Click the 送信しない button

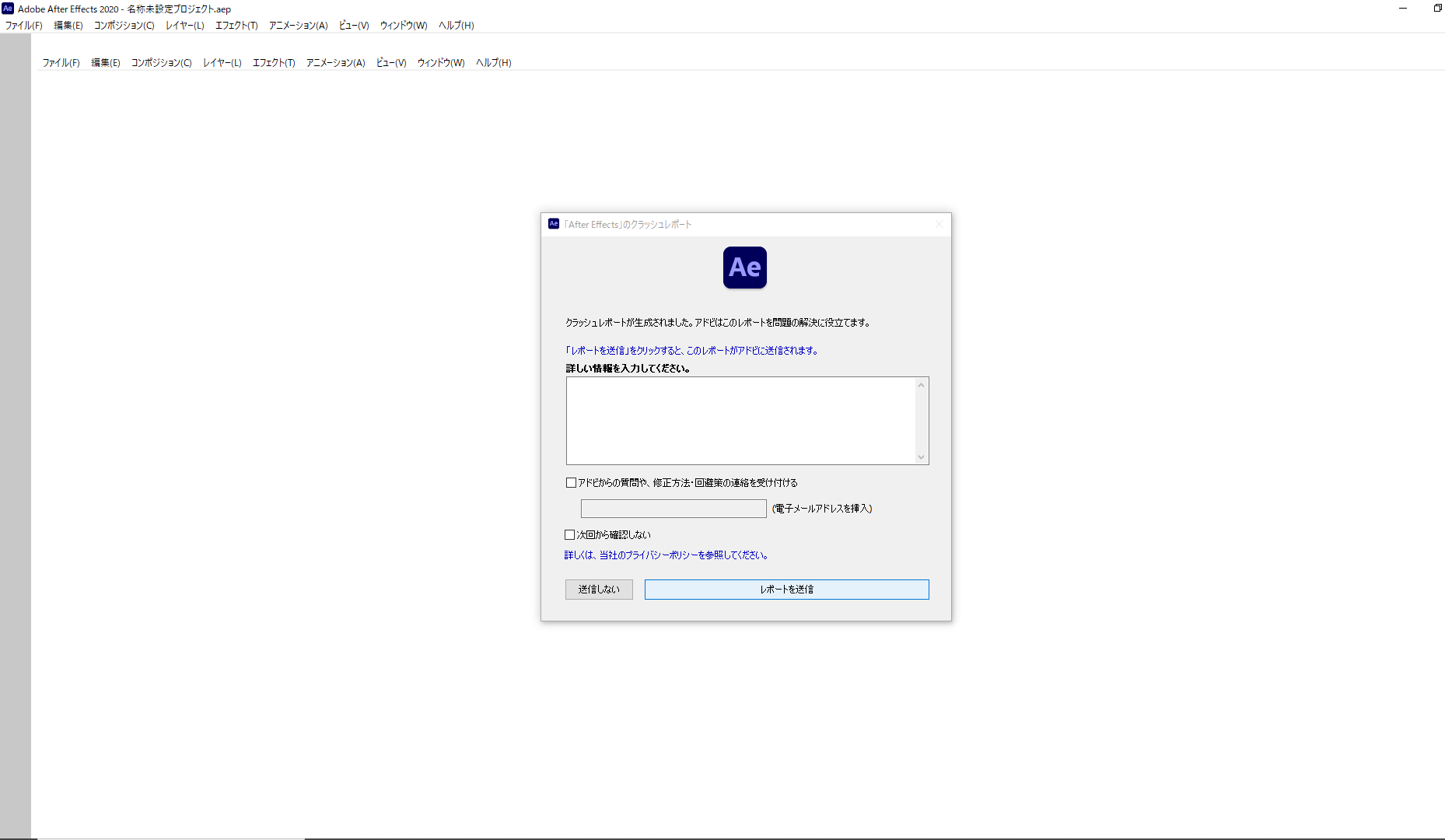click(599, 590)
